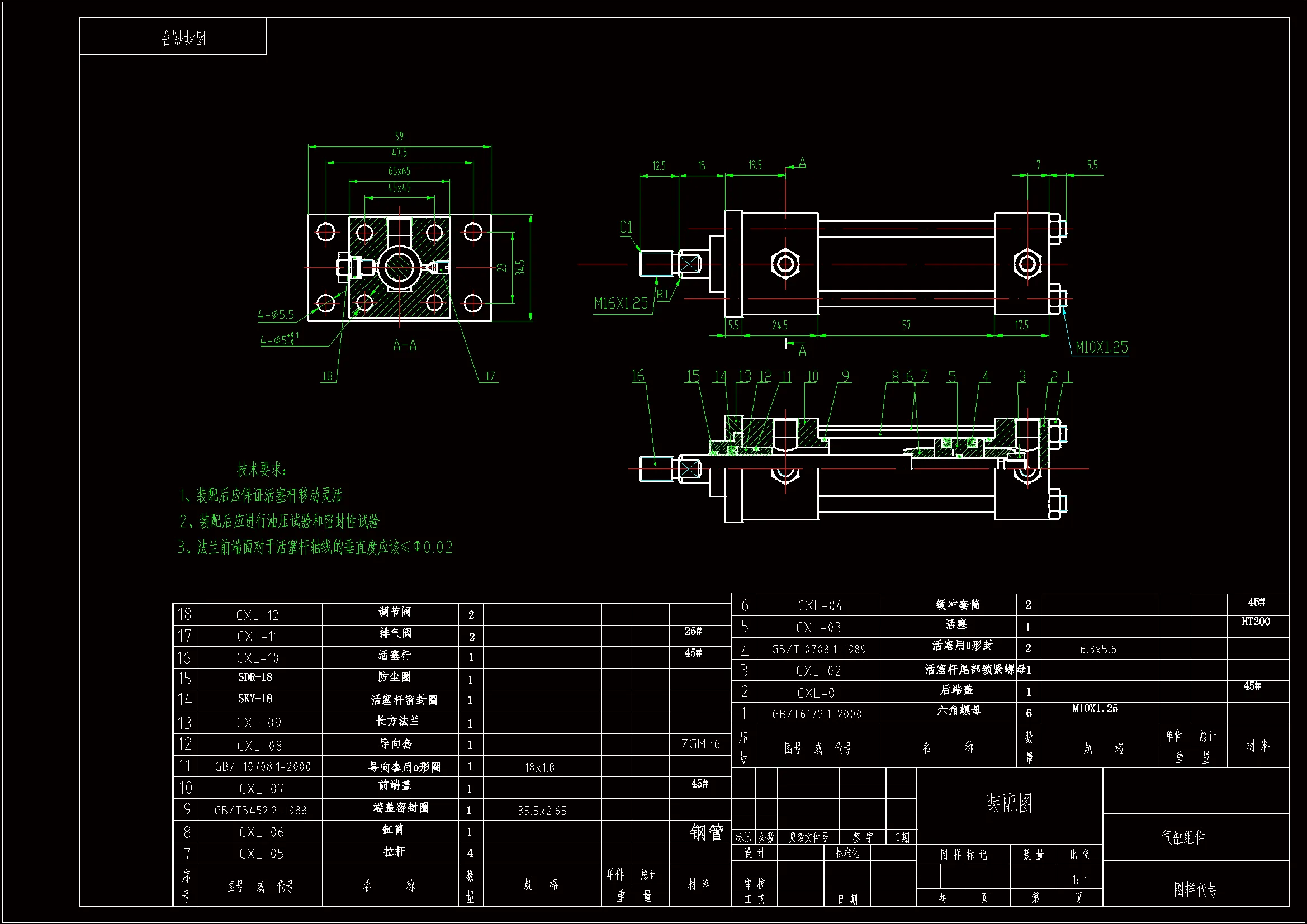Click the HT200 material cell

[1255, 622]
